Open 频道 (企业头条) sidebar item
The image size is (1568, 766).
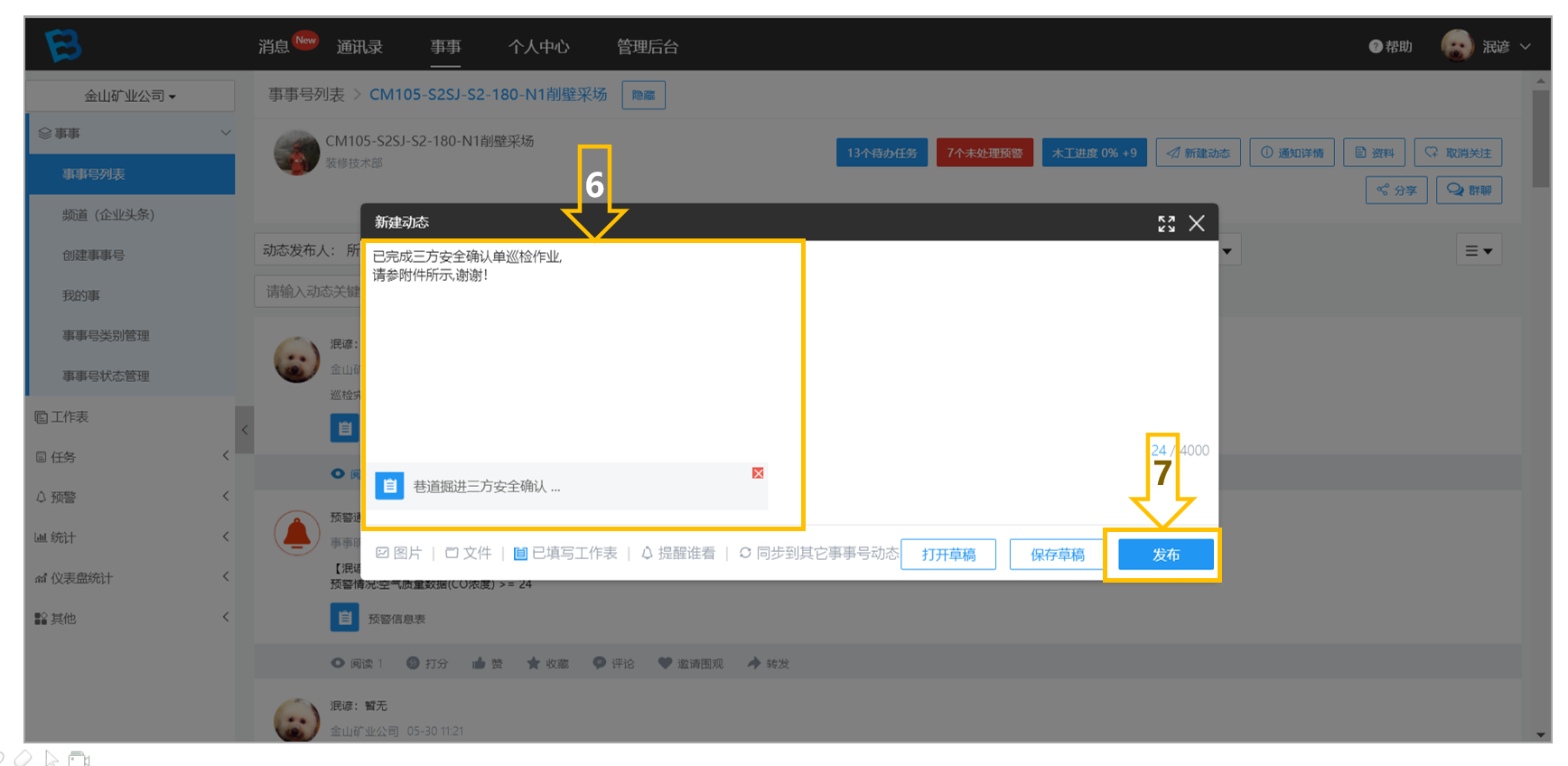coord(108,215)
